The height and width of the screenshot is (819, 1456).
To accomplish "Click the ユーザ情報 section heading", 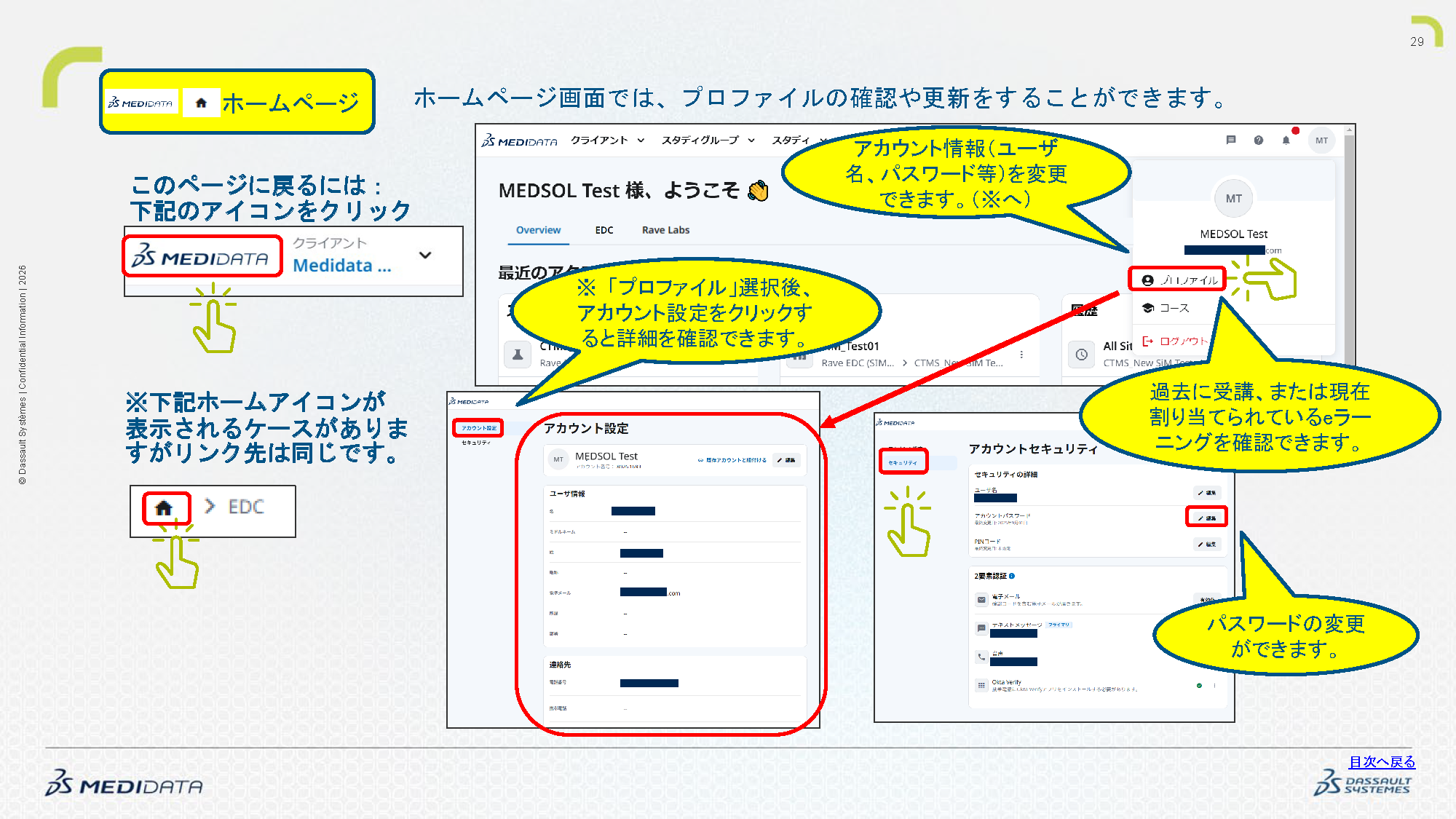I will pos(567,494).
